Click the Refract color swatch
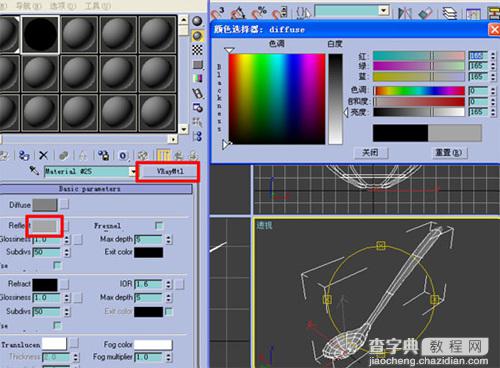This screenshot has height=368, width=500. (x=45, y=285)
